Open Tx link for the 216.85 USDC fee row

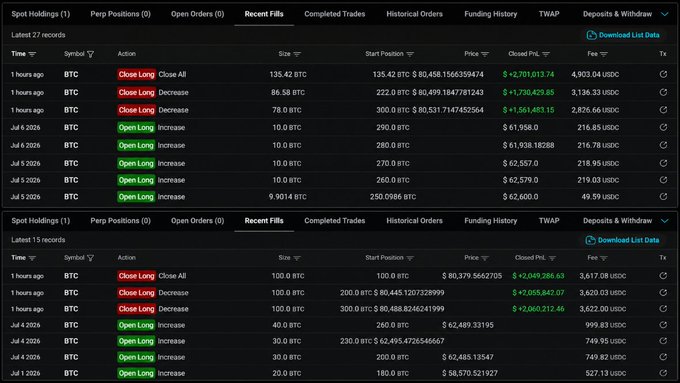pyautogui.click(x=663, y=127)
